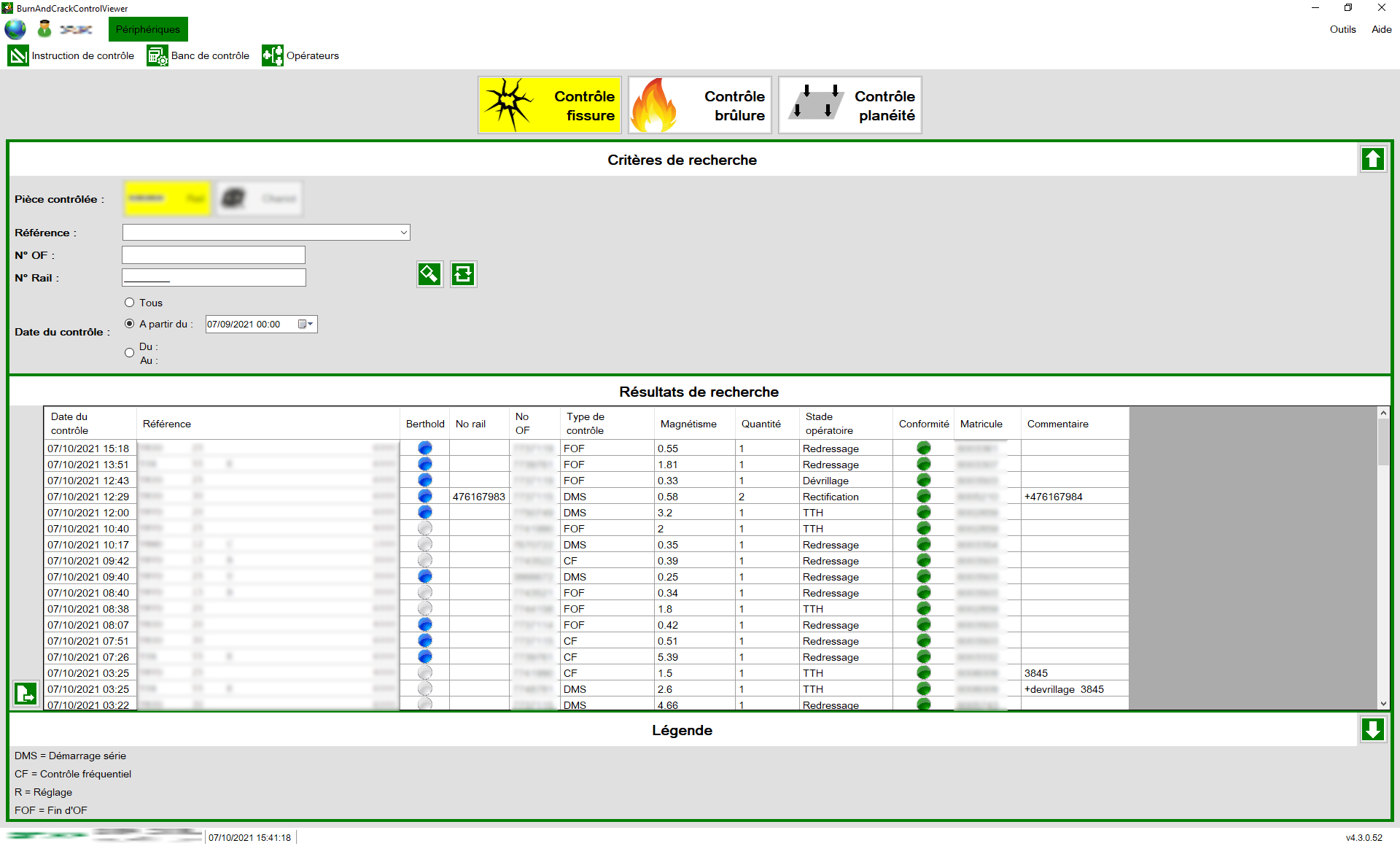Select the A partir du radio button
The width and height of the screenshot is (1400, 846).
tap(130, 324)
